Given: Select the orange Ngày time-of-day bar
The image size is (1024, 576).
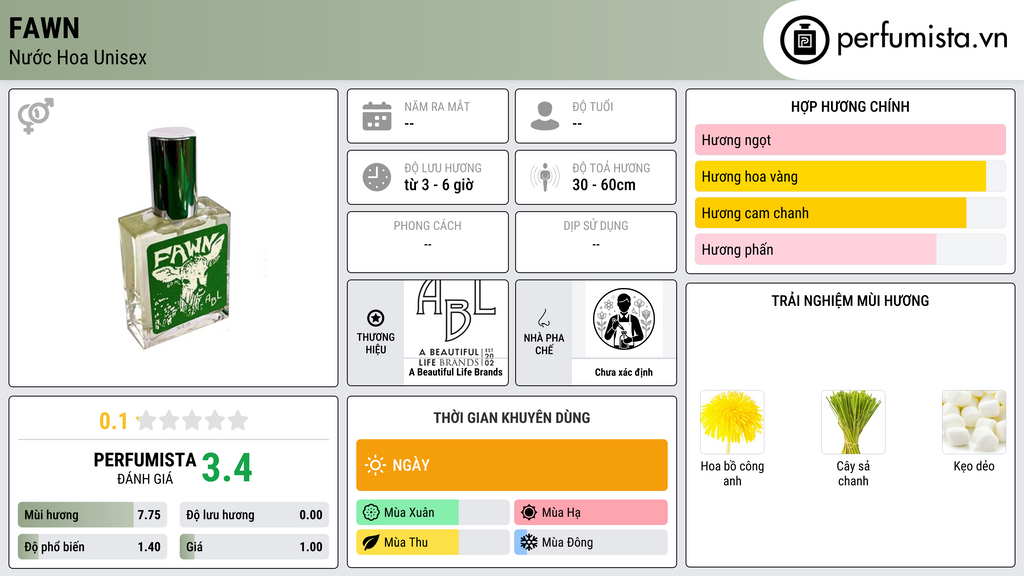Looking at the screenshot, I should point(512,465).
